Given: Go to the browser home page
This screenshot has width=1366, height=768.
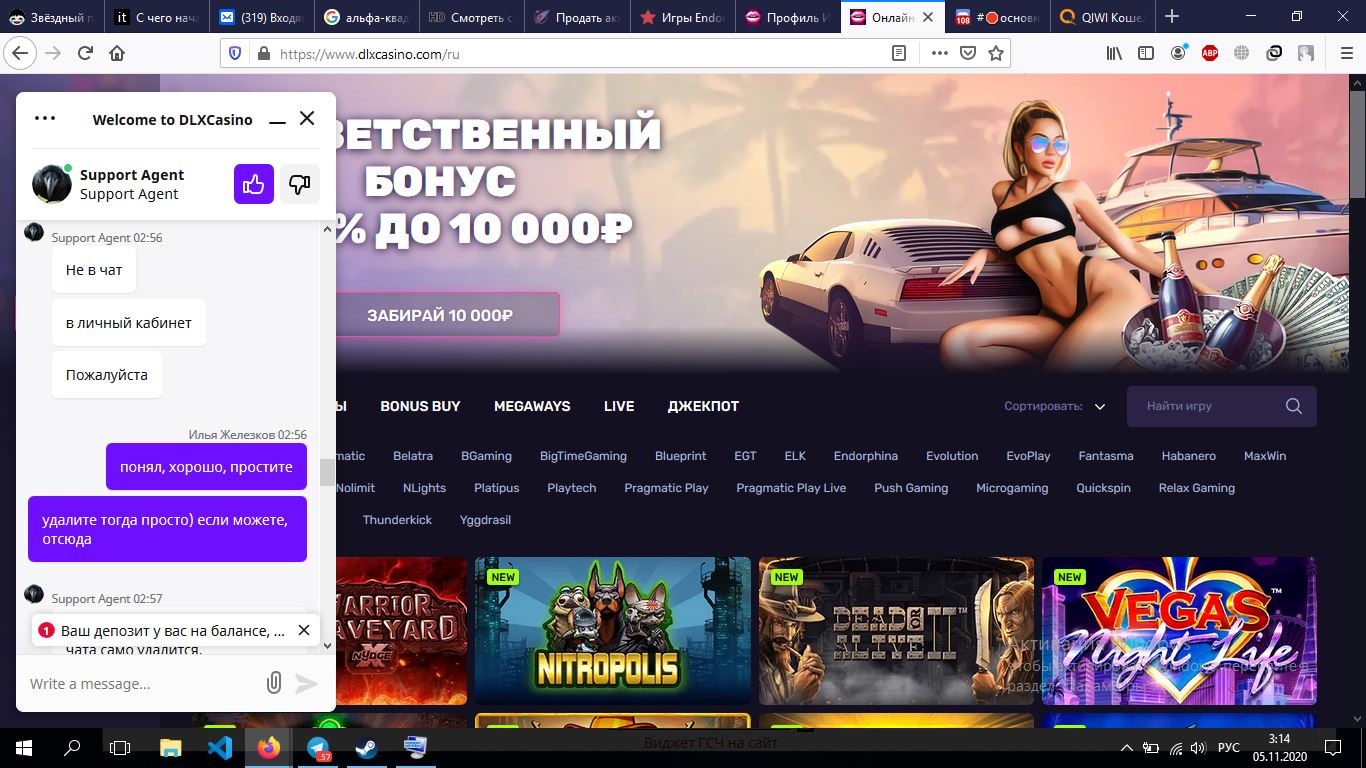Looking at the screenshot, I should coord(117,53).
